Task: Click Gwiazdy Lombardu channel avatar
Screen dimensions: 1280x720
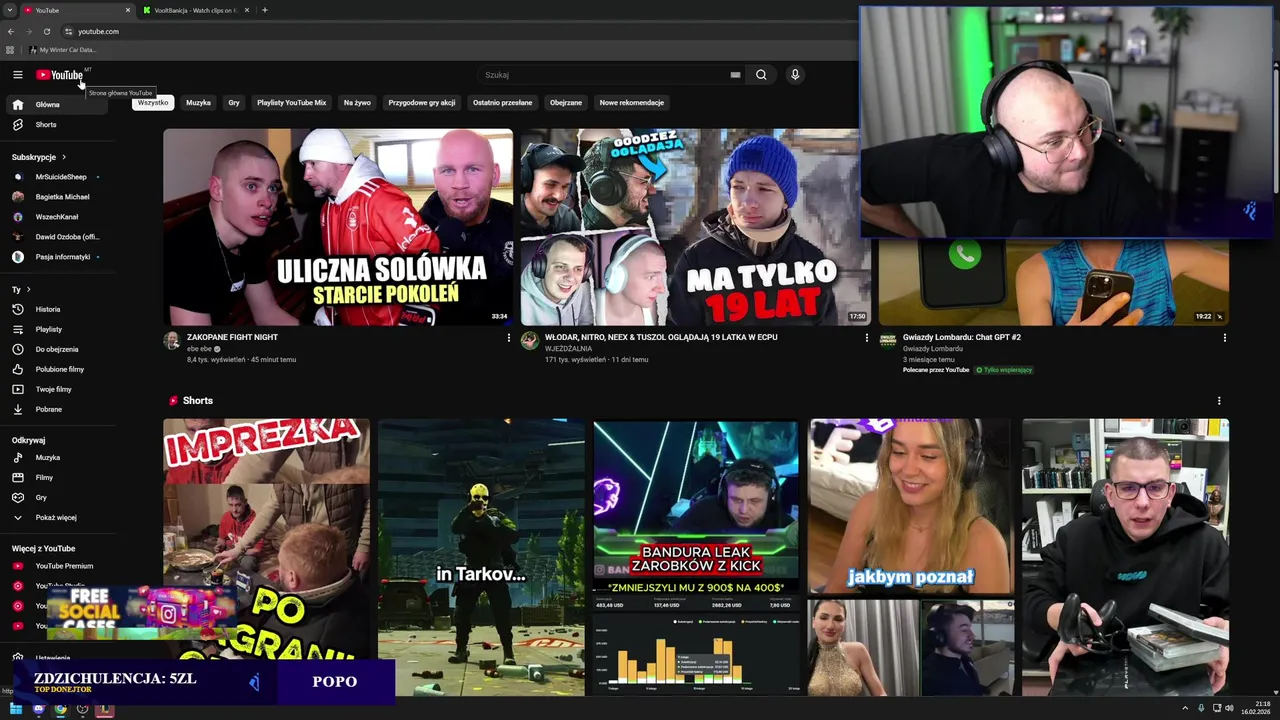Action: coord(887,341)
